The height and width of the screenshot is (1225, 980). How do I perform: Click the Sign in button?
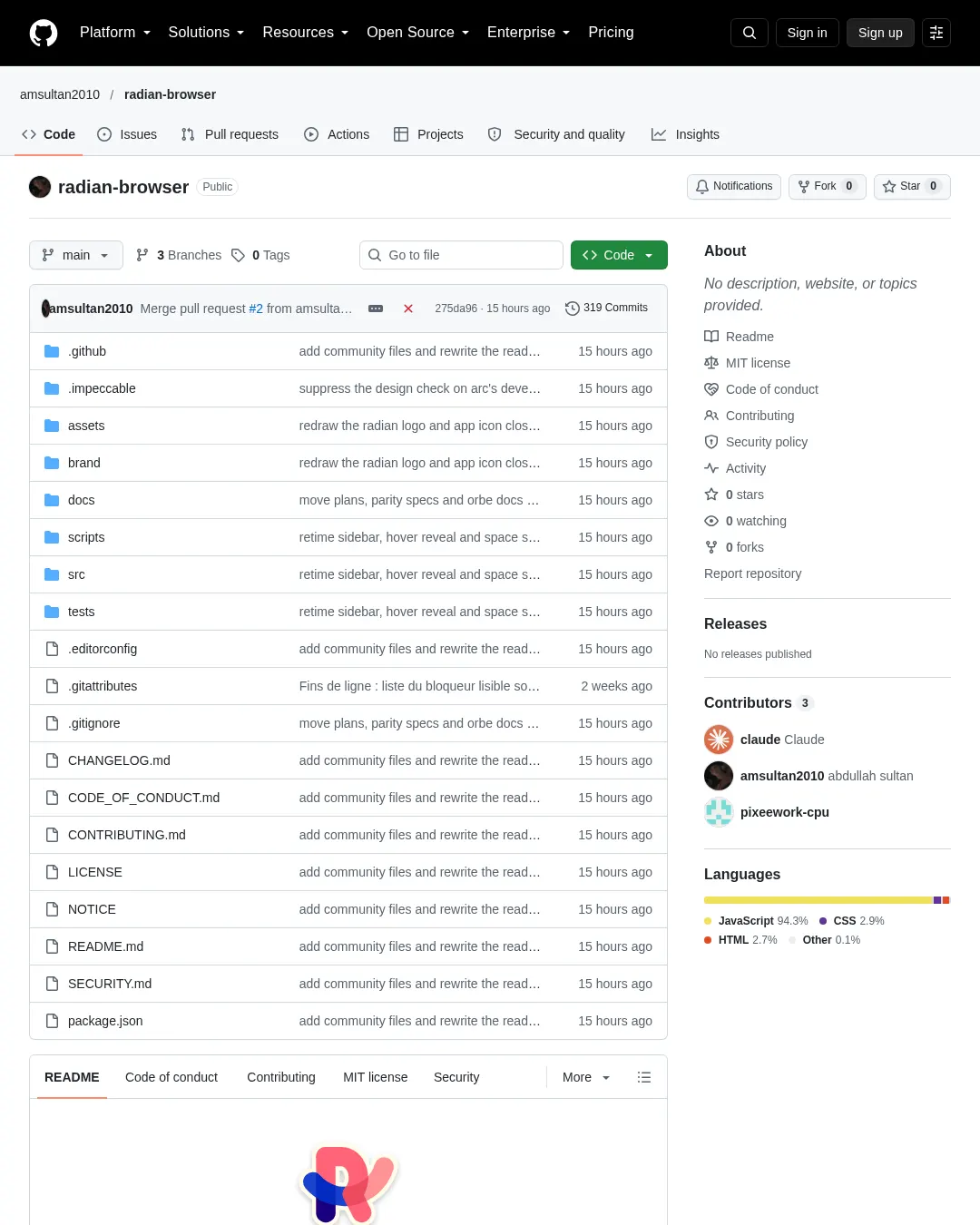808,33
